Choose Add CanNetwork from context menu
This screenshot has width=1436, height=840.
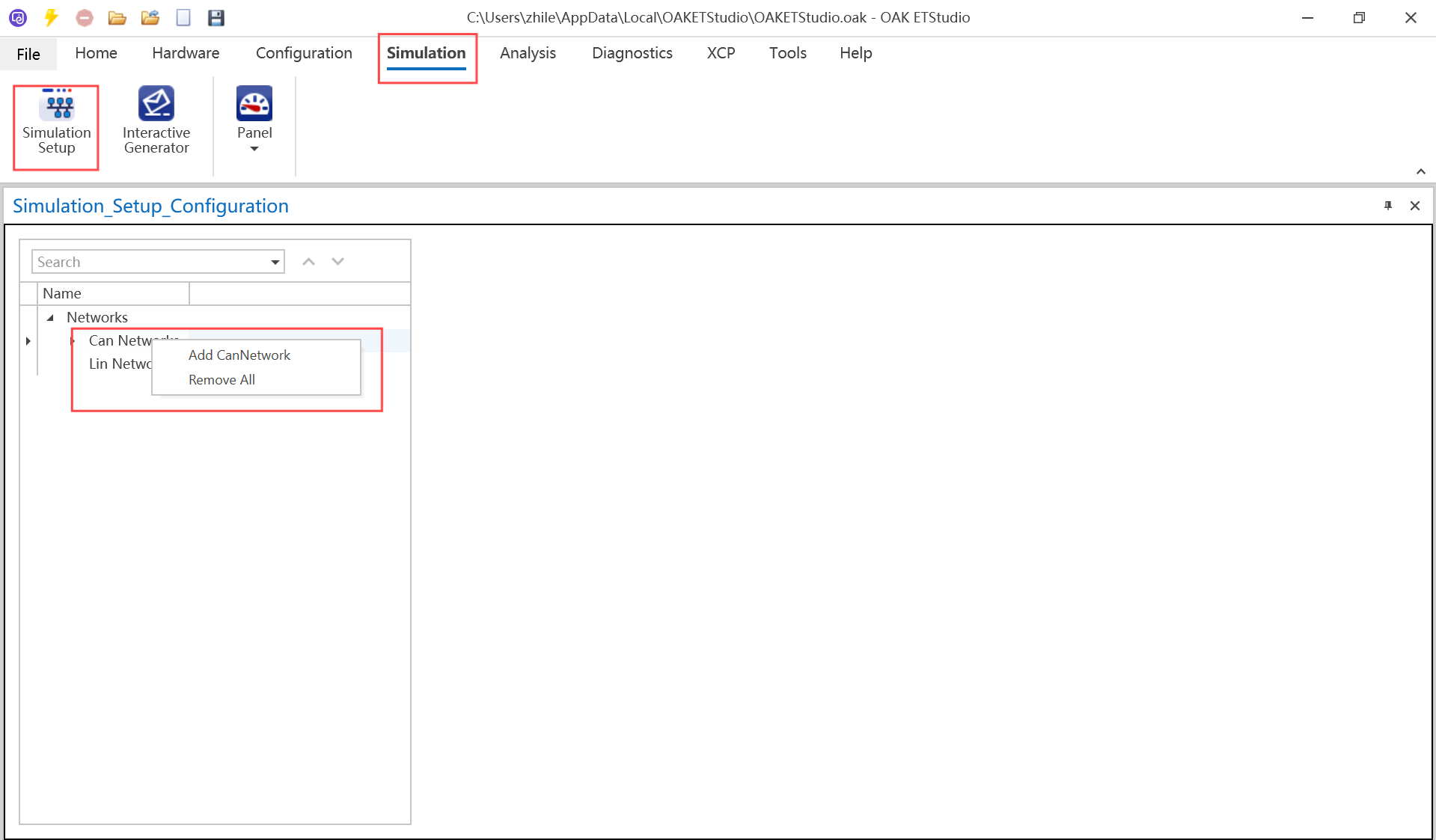pyautogui.click(x=239, y=355)
